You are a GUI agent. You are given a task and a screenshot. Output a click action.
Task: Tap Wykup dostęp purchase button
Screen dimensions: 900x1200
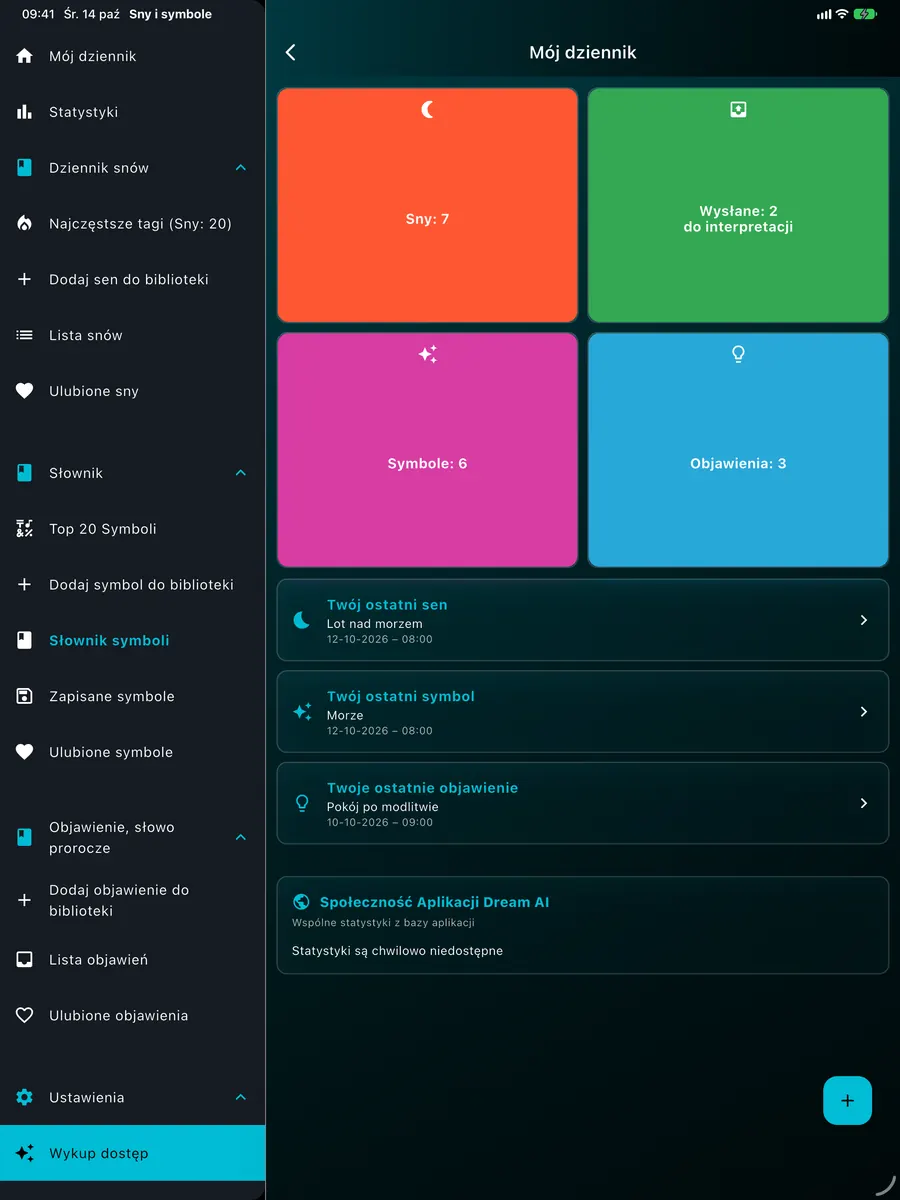133,1153
